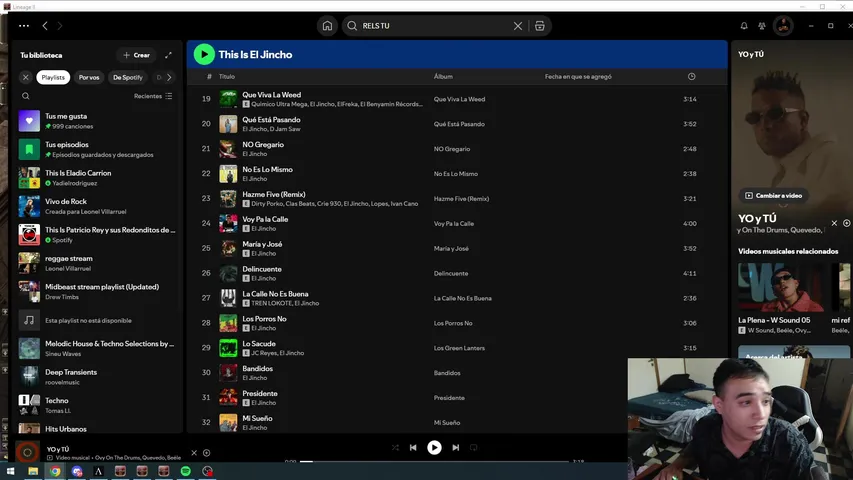Screen dimensions: 853x480
Task: Sort tracks by Título column
Action: 227,77
